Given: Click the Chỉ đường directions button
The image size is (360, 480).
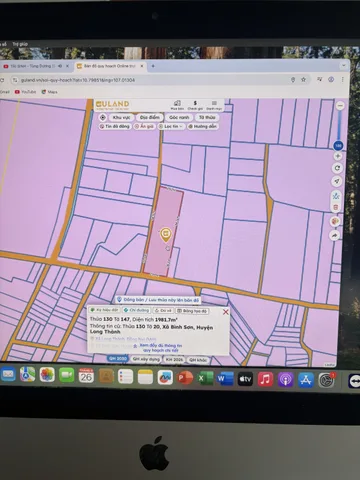Looking at the screenshot, I should 136,310.
